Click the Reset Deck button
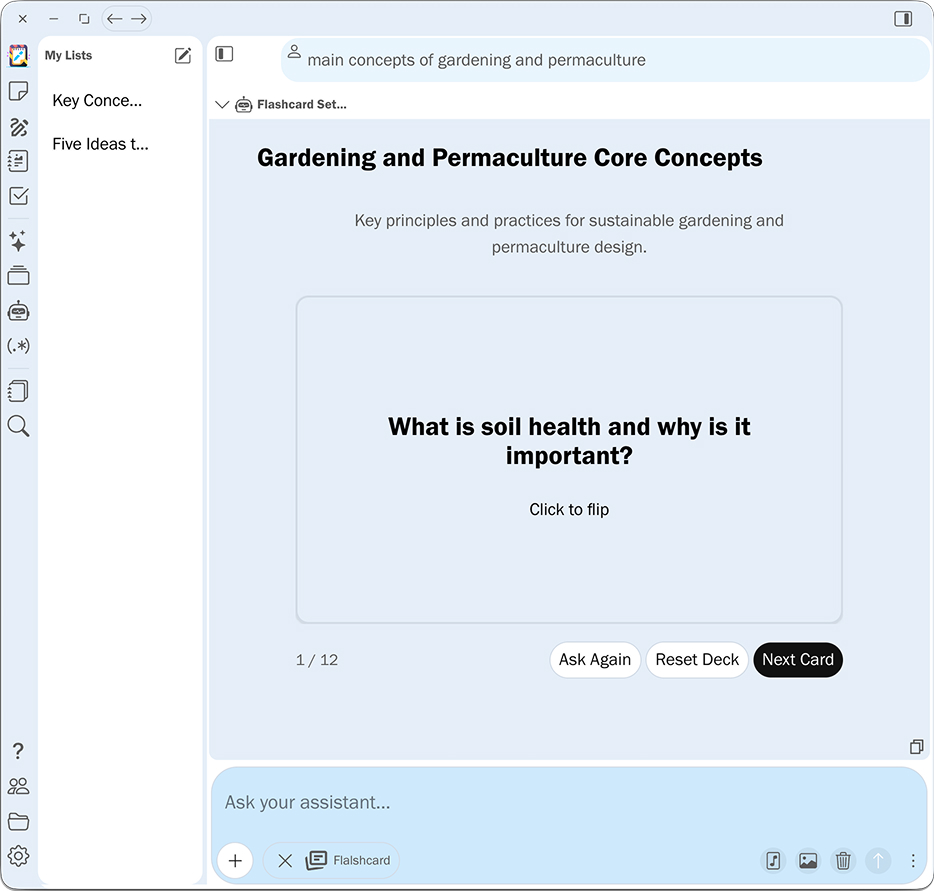This screenshot has width=934, height=891. (x=697, y=660)
